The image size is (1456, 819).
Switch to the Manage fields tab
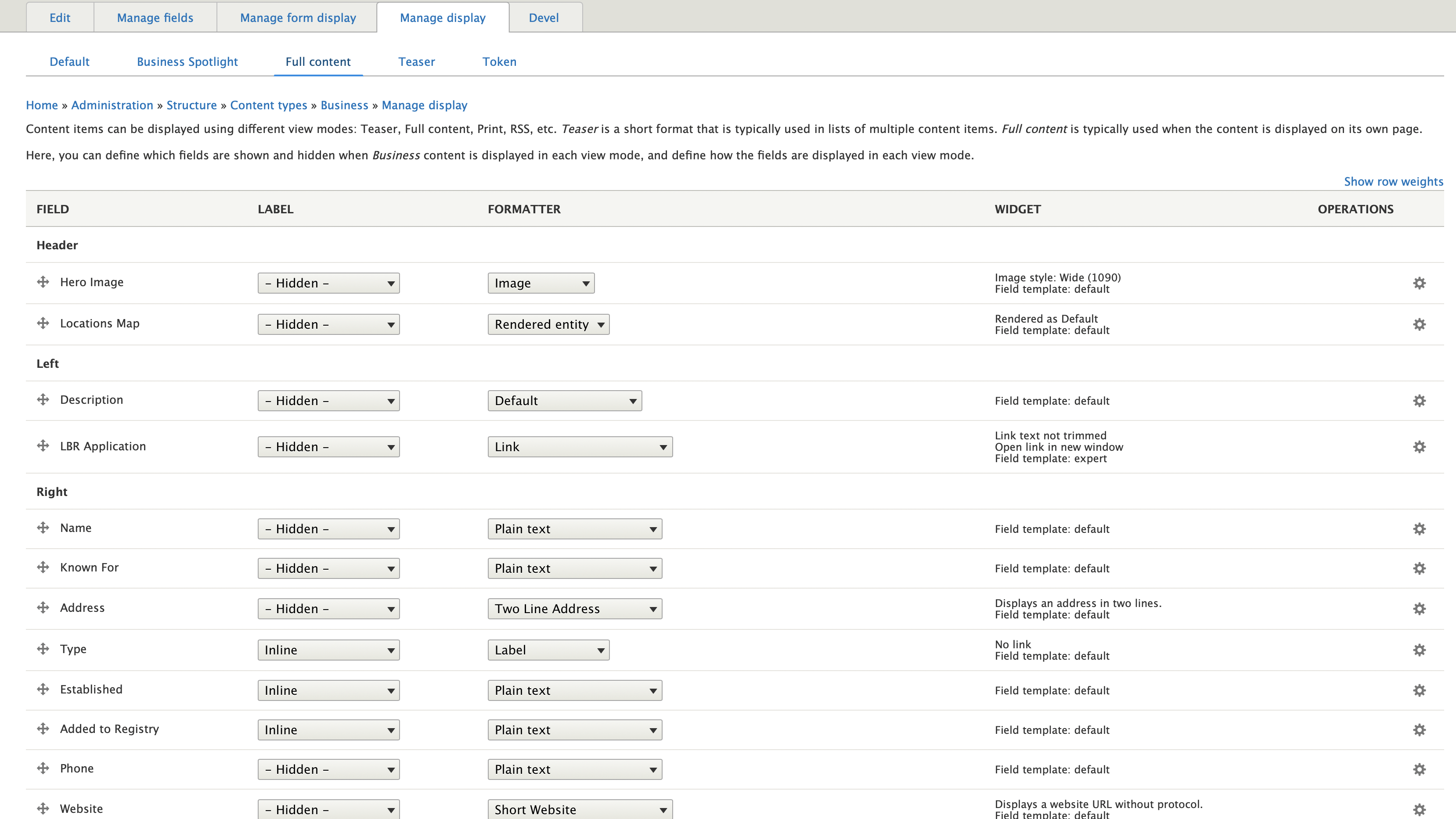(155, 18)
